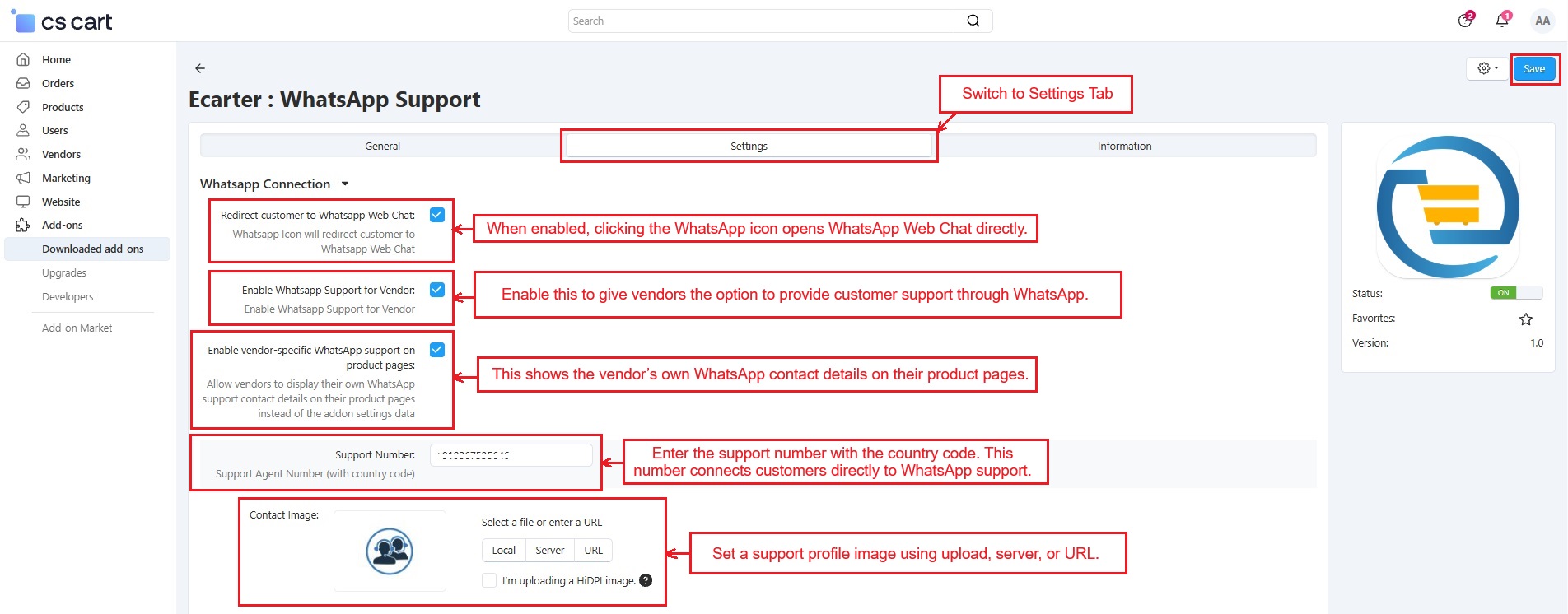
Task: Click the Support Number input field
Action: click(511, 455)
